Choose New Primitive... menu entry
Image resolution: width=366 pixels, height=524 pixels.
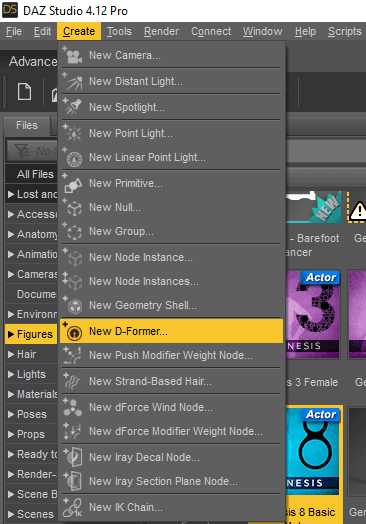171,183
